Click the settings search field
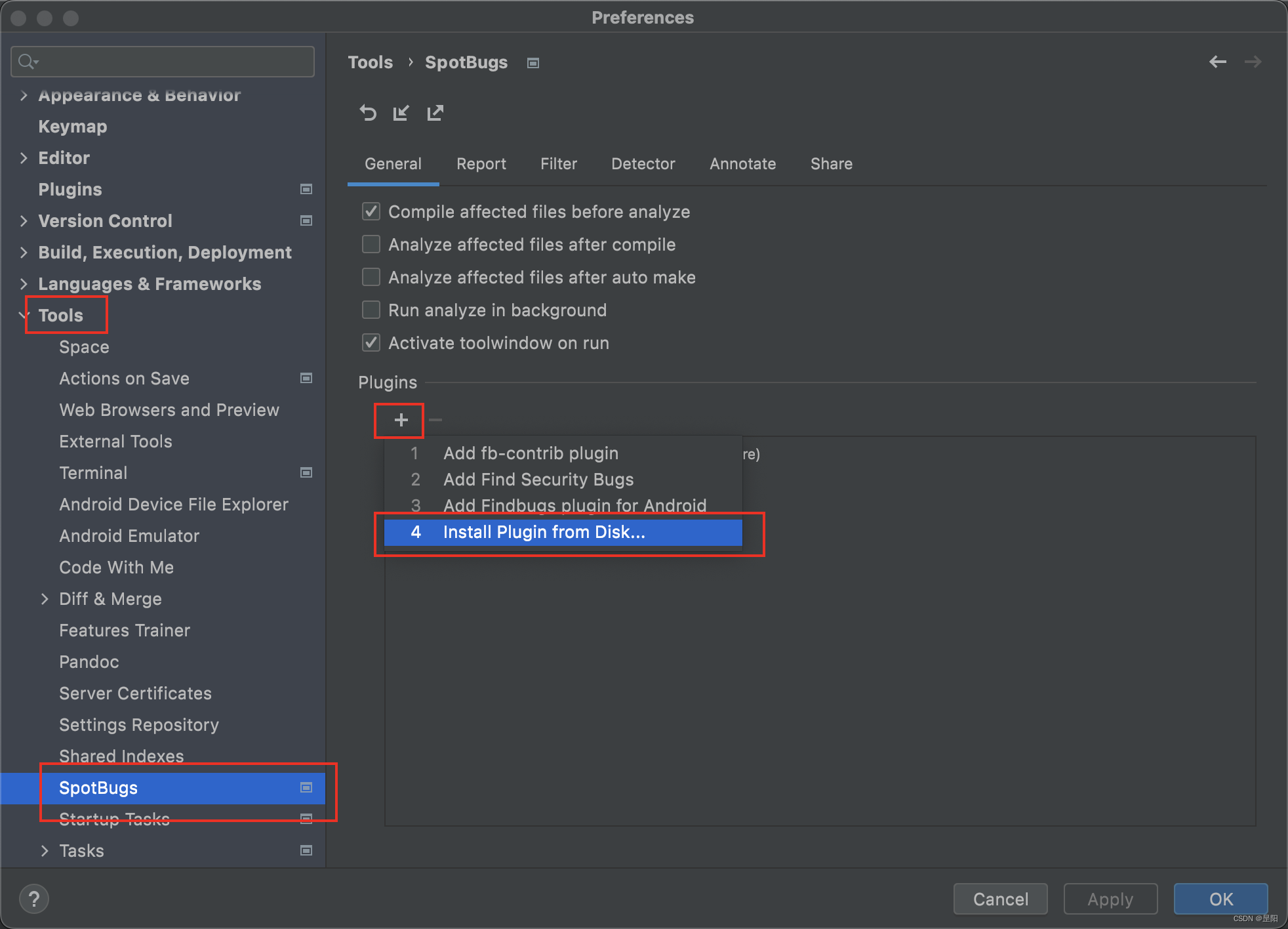This screenshot has height=929, width=1288. 162,61
